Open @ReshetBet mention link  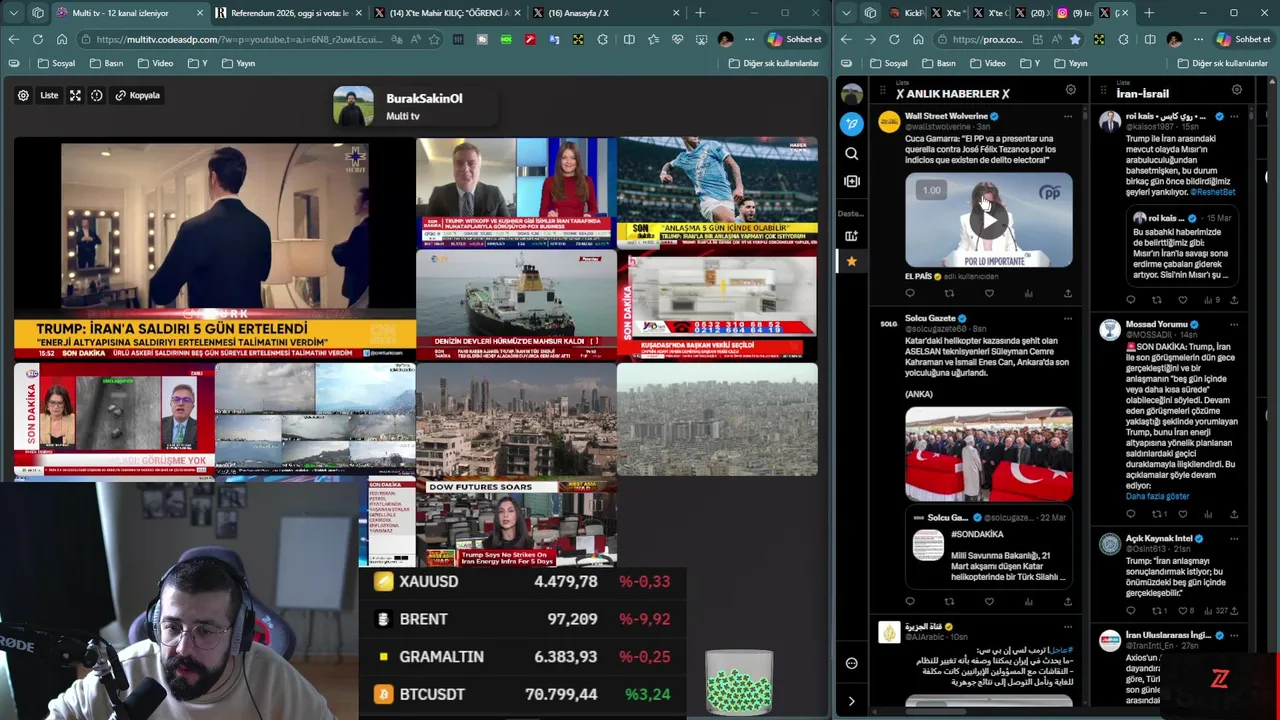pyautogui.click(x=1212, y=192)
